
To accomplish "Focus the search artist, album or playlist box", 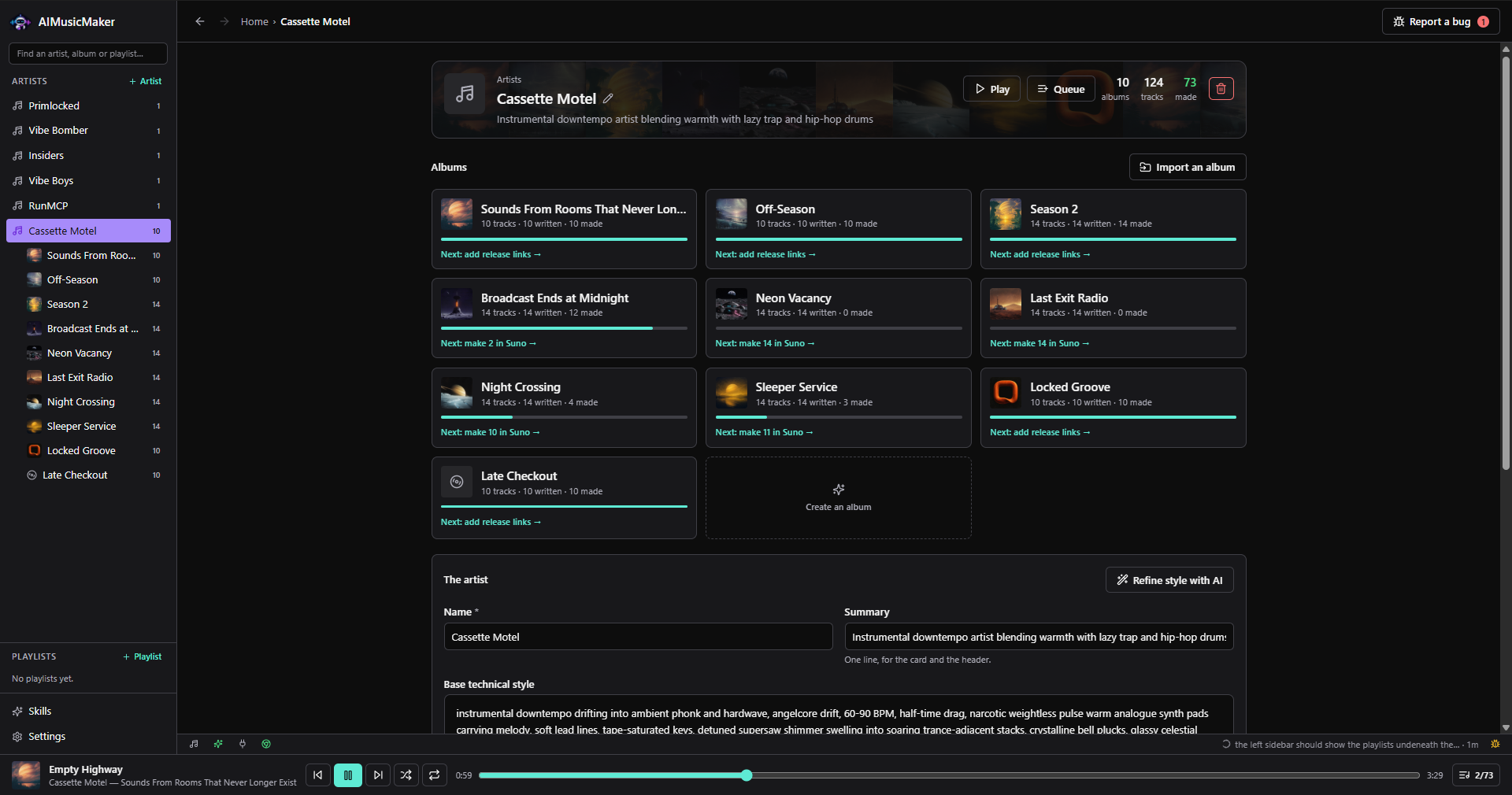I will pos(88,54).
